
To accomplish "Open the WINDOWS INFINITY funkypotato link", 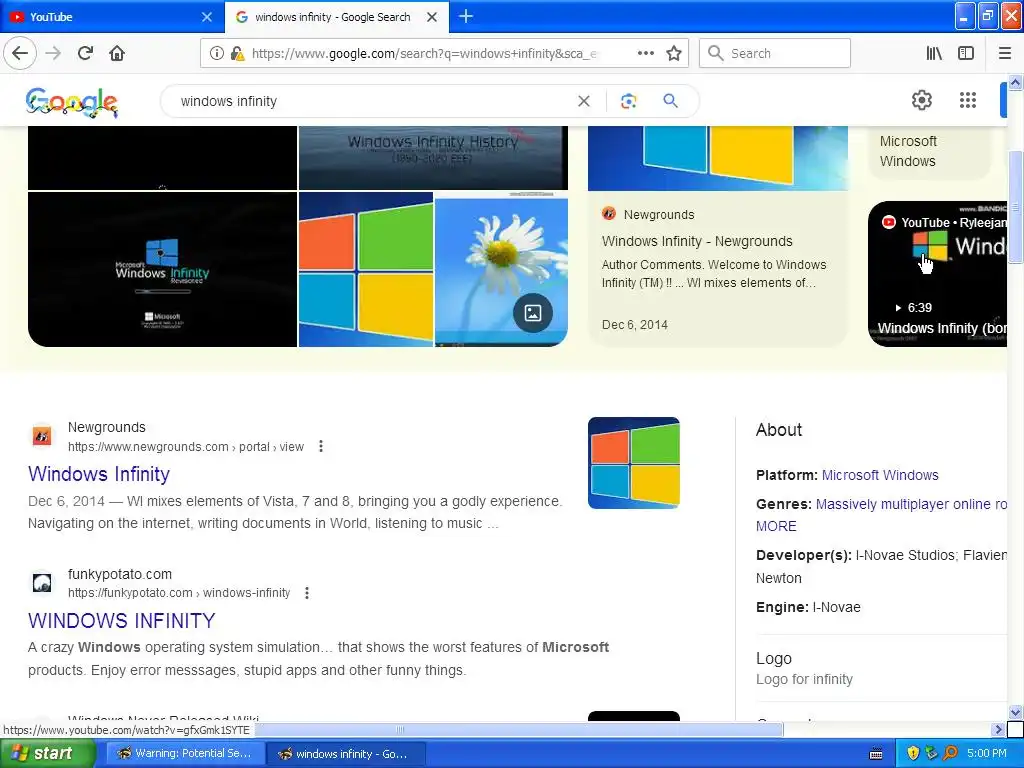I will coord(121,620).
